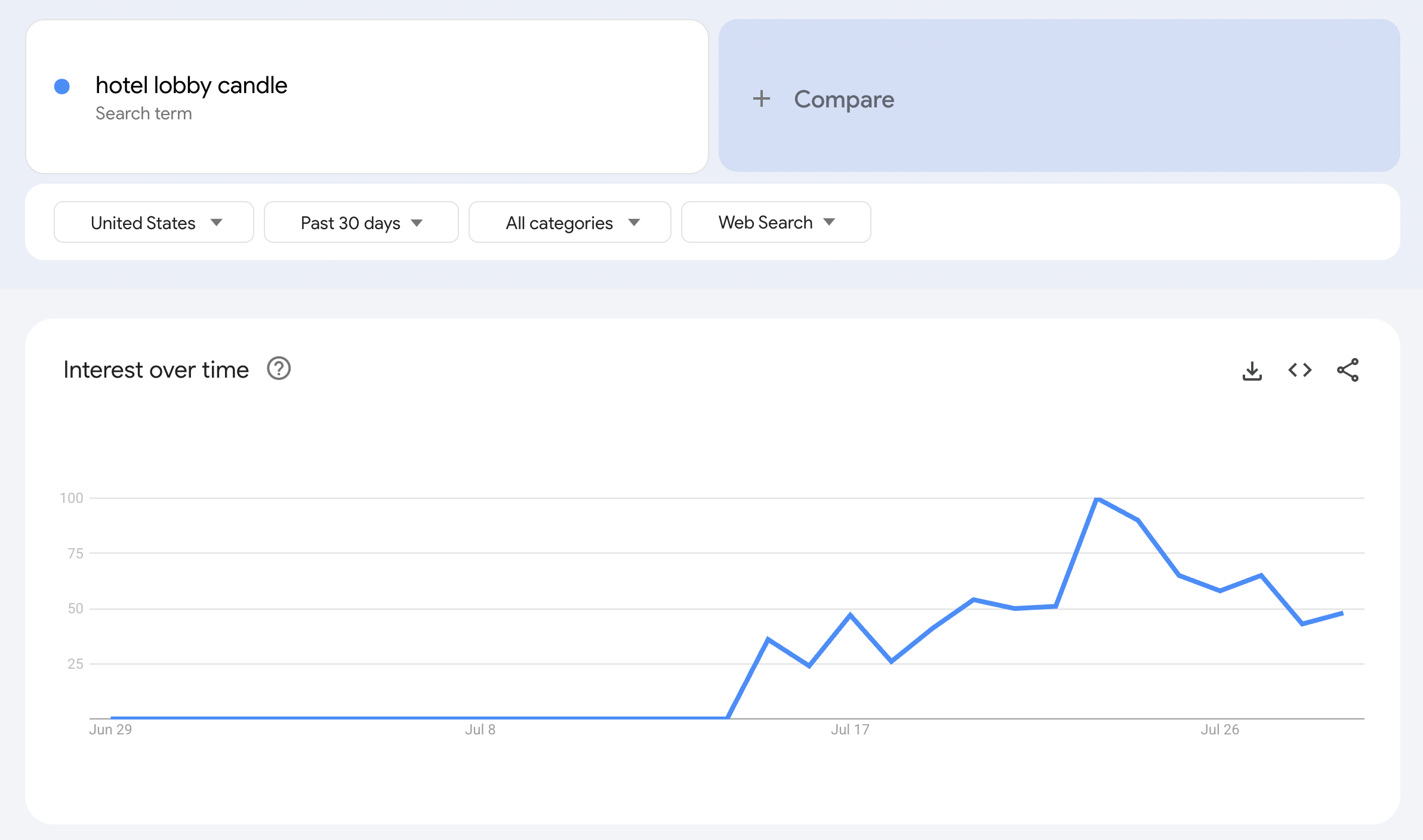Open help for Interest over time

click(x=279, y=369)
